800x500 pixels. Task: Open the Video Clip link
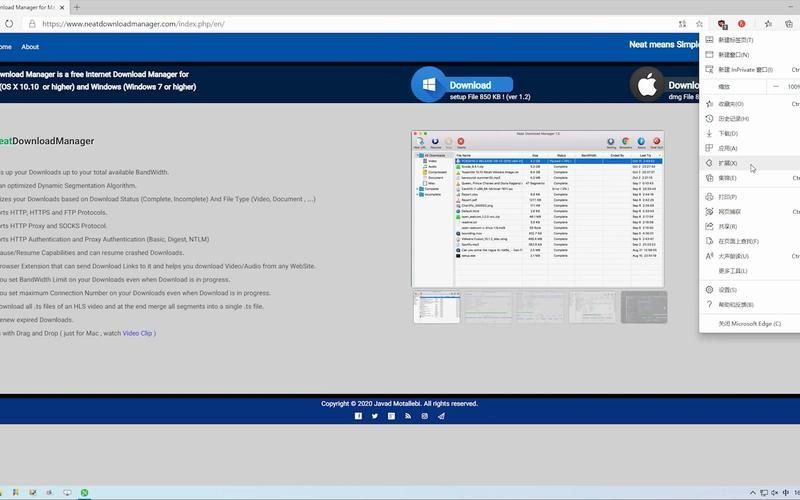coord(137,333)
